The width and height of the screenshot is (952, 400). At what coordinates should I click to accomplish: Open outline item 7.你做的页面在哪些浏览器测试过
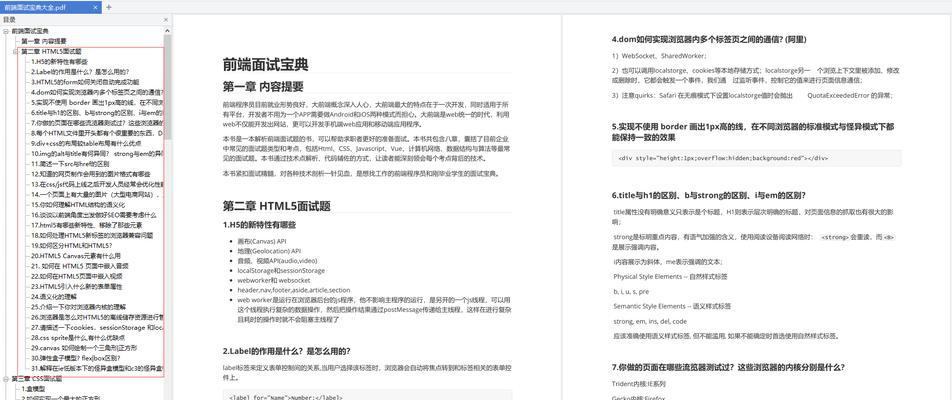pos(97,123)
